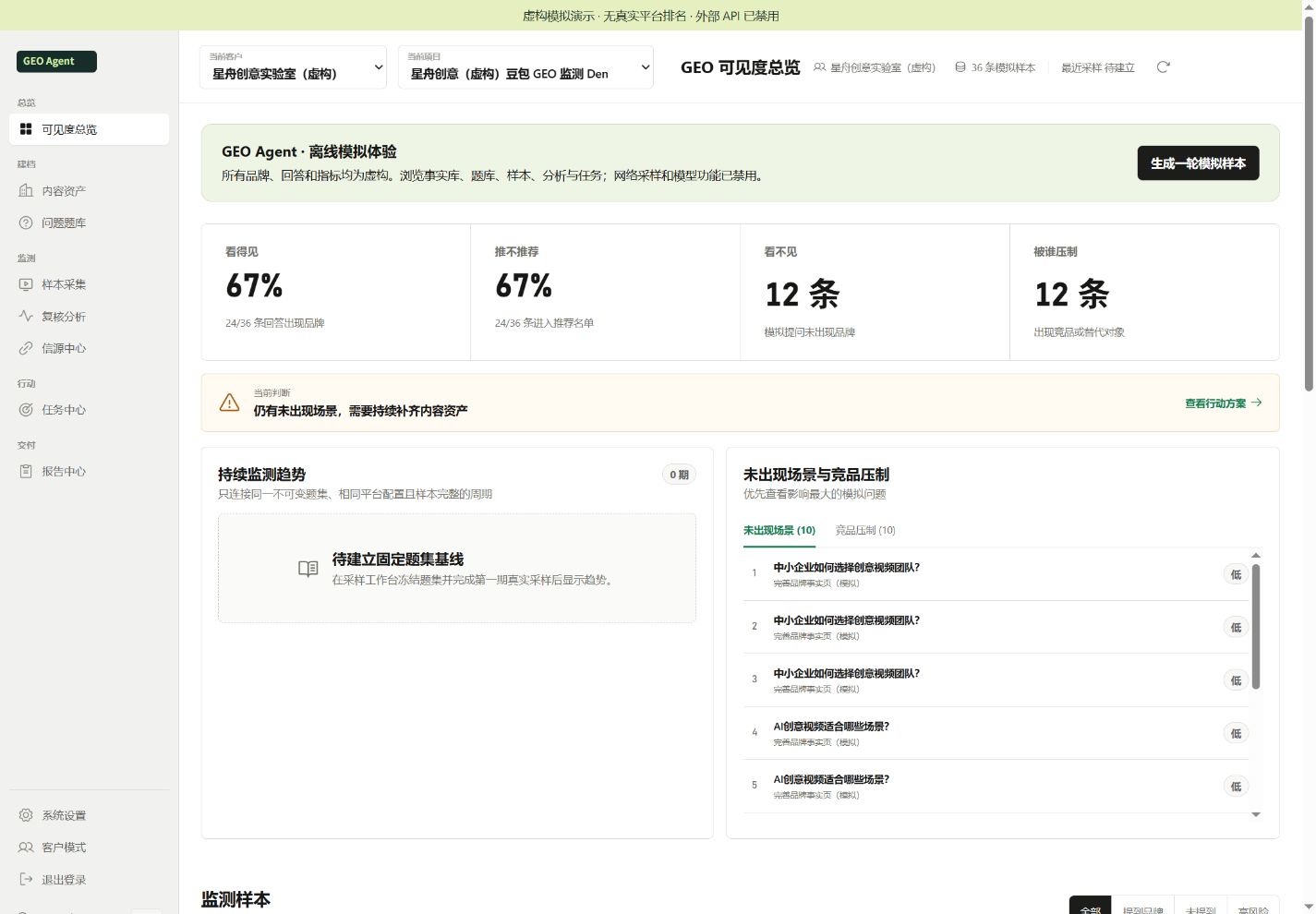The image size is (1316, 914).
Task: Click 退出登录 to log out
Action: coord(90,880)
